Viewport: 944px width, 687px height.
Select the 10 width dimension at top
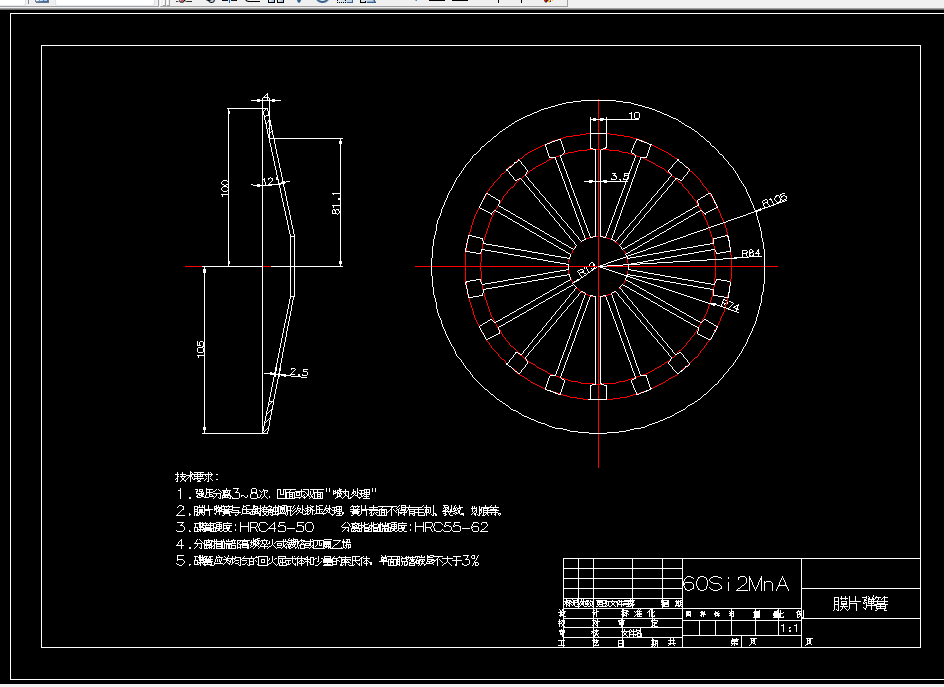click(x=633, y=116)
